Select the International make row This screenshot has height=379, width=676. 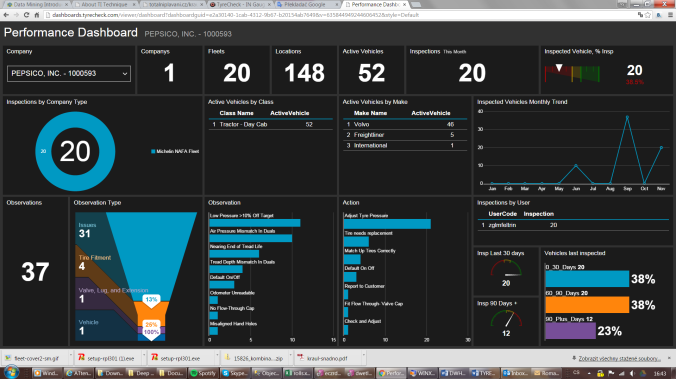coord(404,146)
